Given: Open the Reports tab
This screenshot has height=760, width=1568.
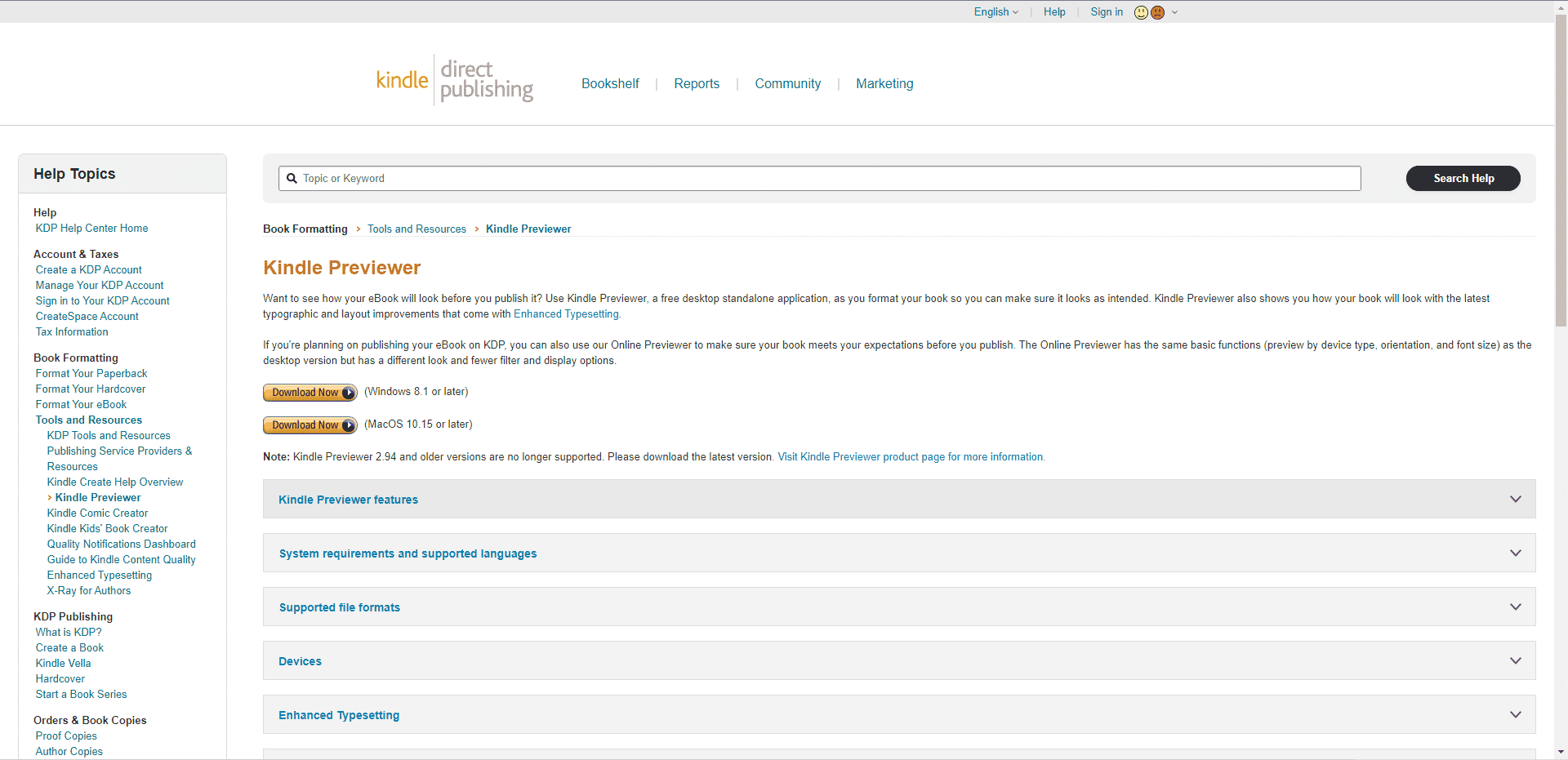Looking at the screenshot, I should 697,83.
